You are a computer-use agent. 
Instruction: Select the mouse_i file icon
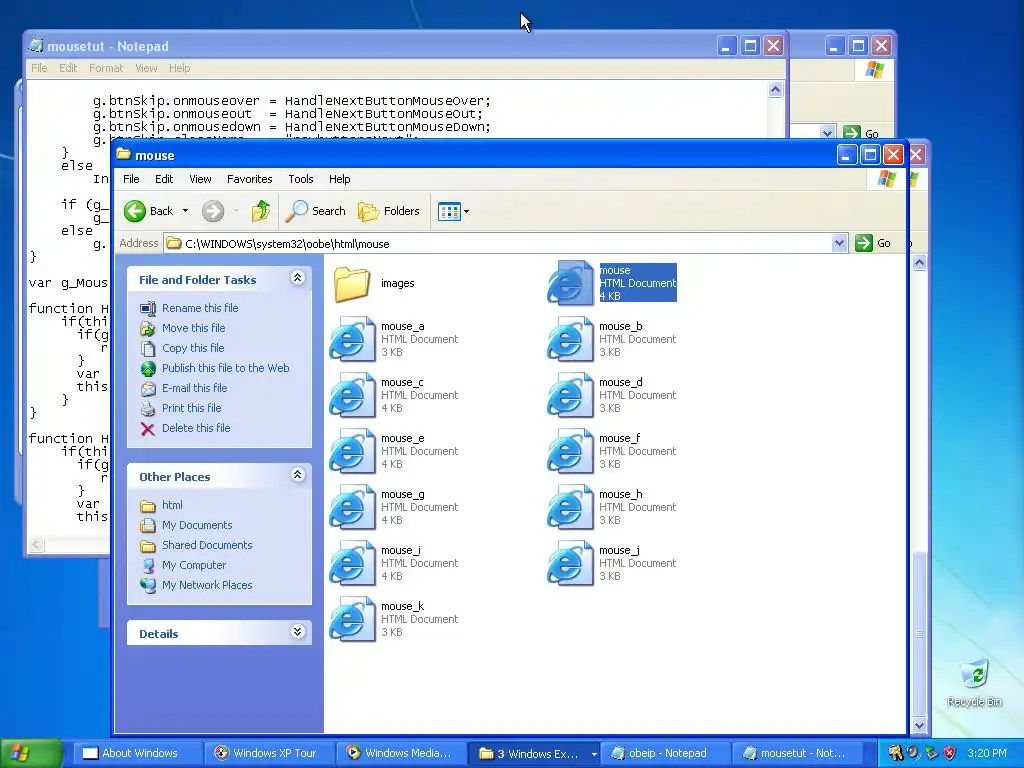pos(352,564)
